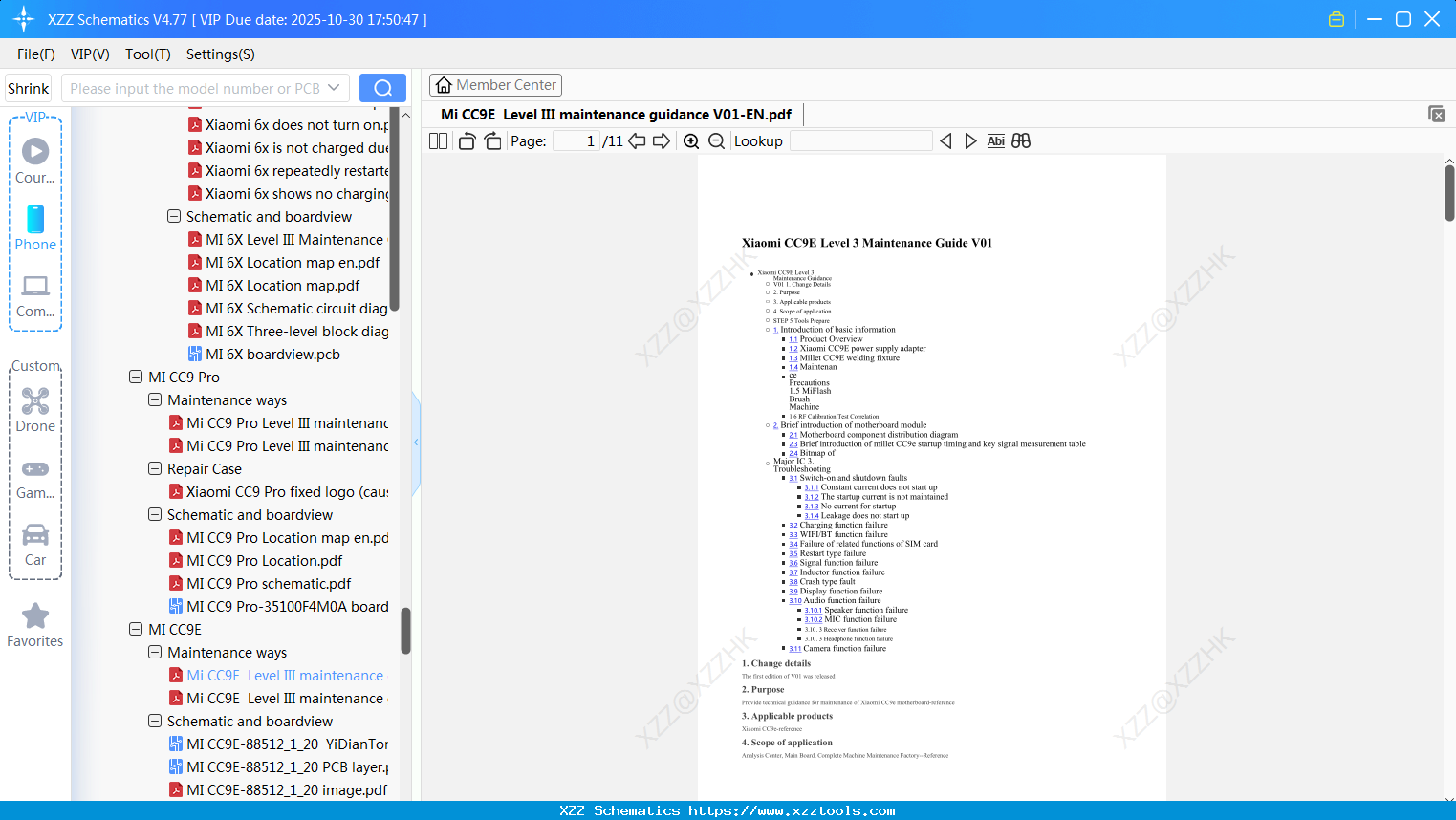Toggle the two-page view icon in PDF toolbar
This screenshot has width=1456, height=820.
tap(439, 141)
